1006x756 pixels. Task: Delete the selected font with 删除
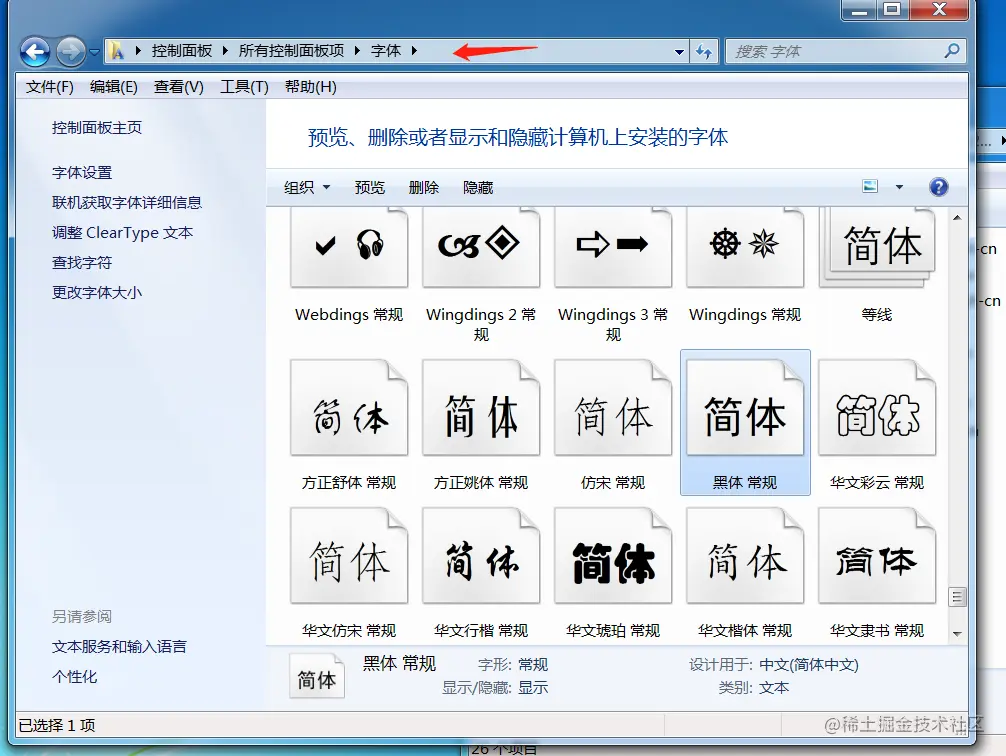(426, 187)
